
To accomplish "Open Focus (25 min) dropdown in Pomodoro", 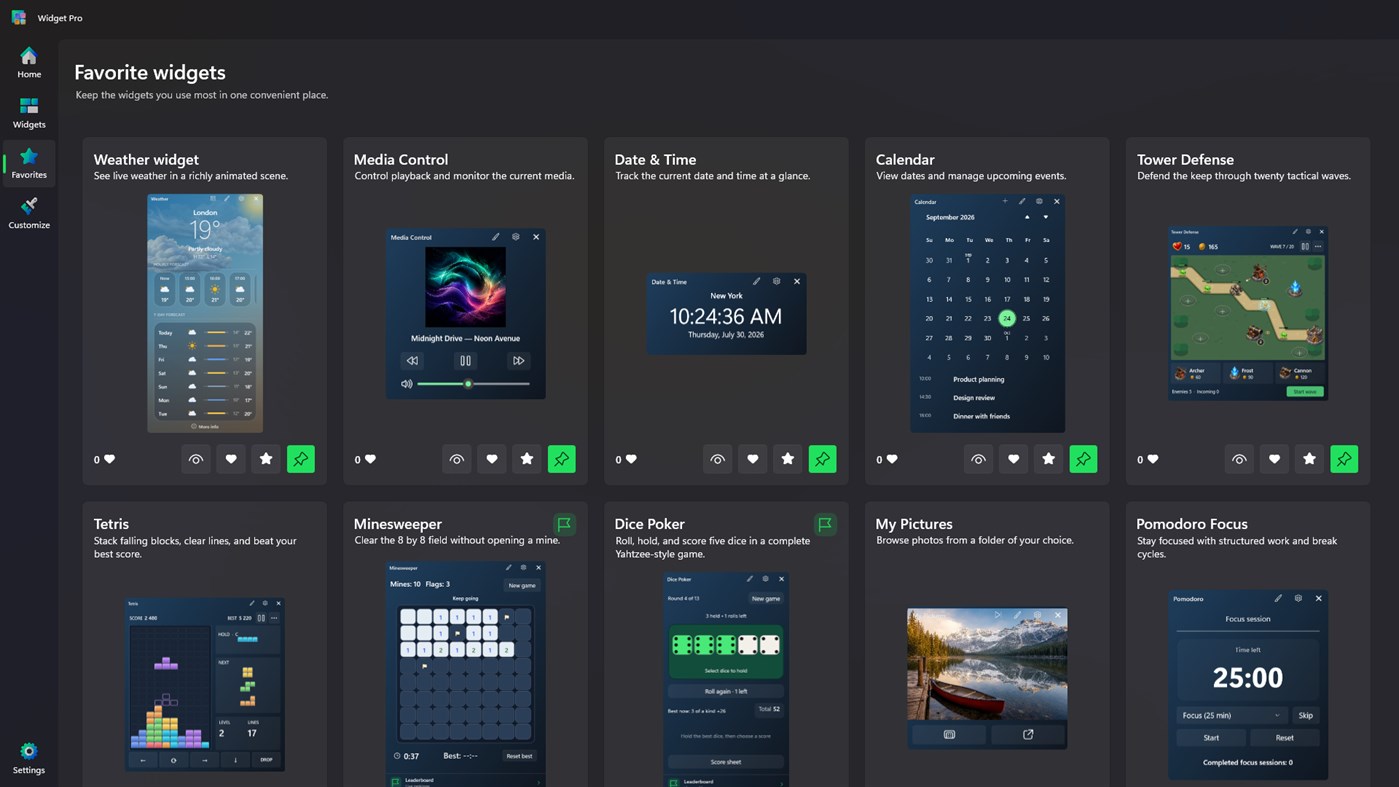I will click(x=1231, y=715).
